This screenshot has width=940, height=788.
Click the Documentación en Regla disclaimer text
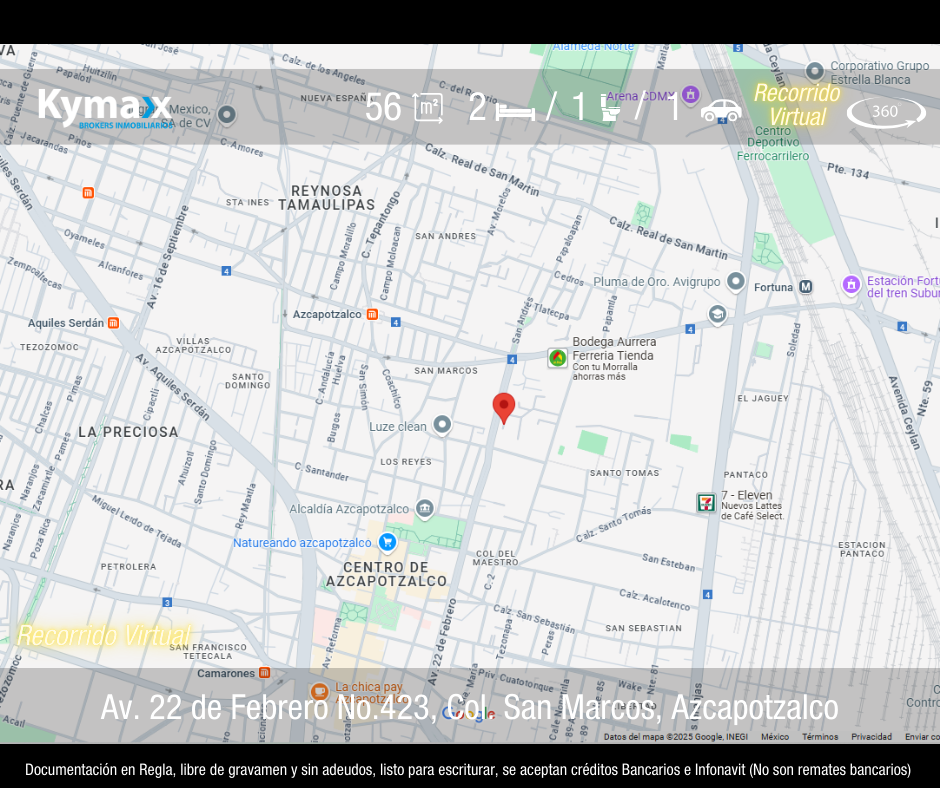[468, 769]
